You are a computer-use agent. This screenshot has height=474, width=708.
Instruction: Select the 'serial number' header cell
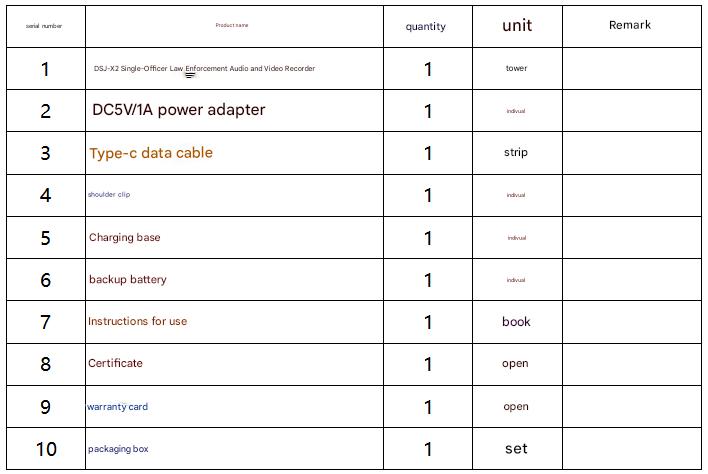pyautogui.click(x=44, y=26)
